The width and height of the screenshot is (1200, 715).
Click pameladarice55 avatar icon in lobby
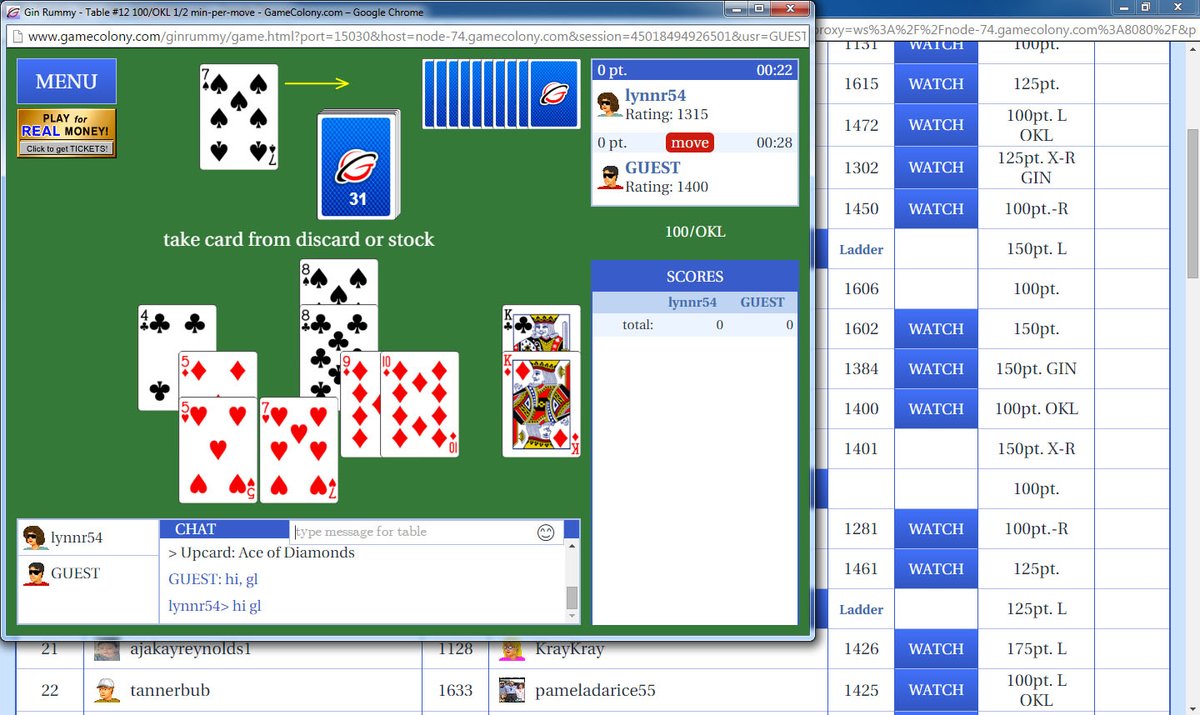pos(512,690)
